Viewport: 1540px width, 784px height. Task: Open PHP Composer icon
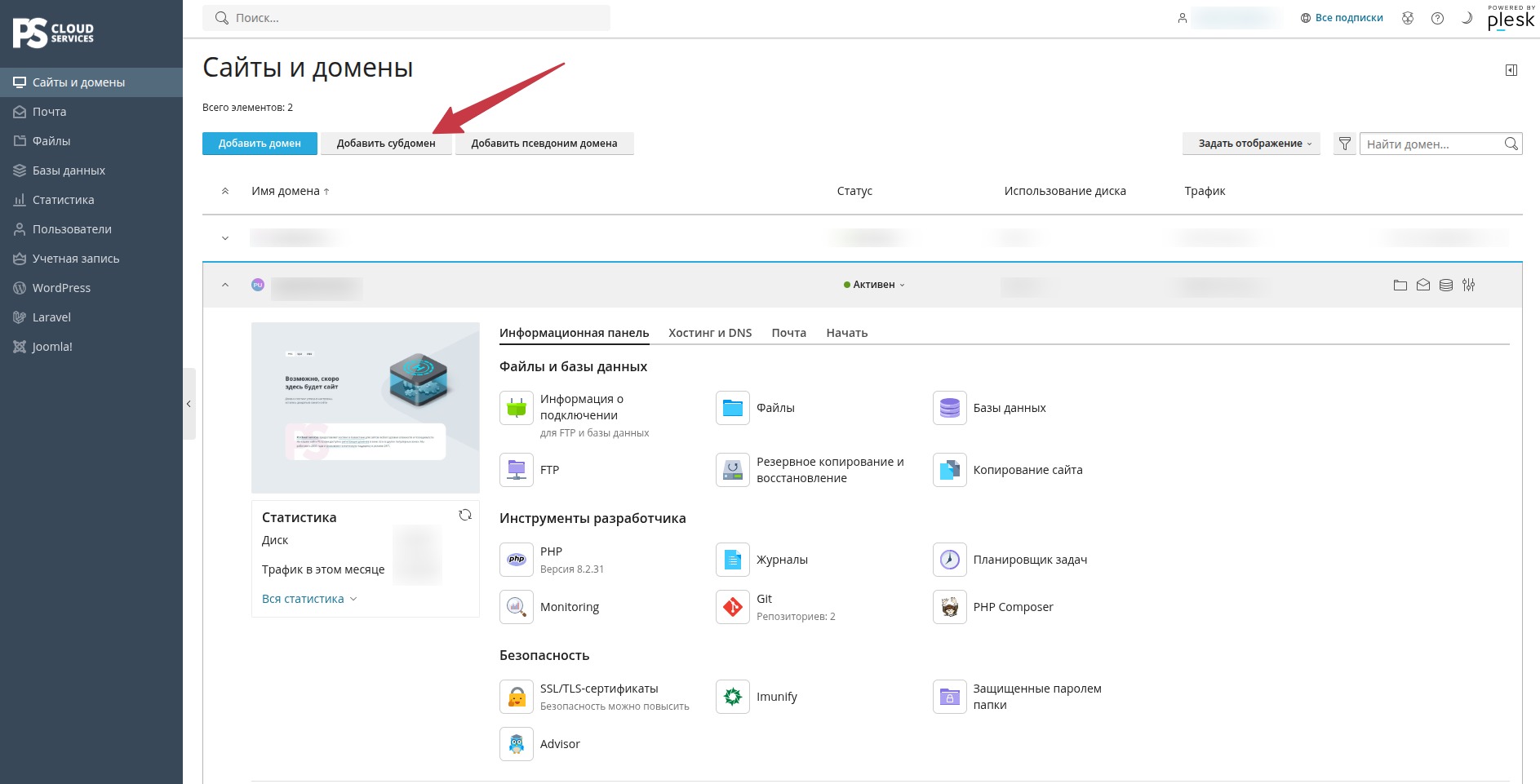point(950,607)
